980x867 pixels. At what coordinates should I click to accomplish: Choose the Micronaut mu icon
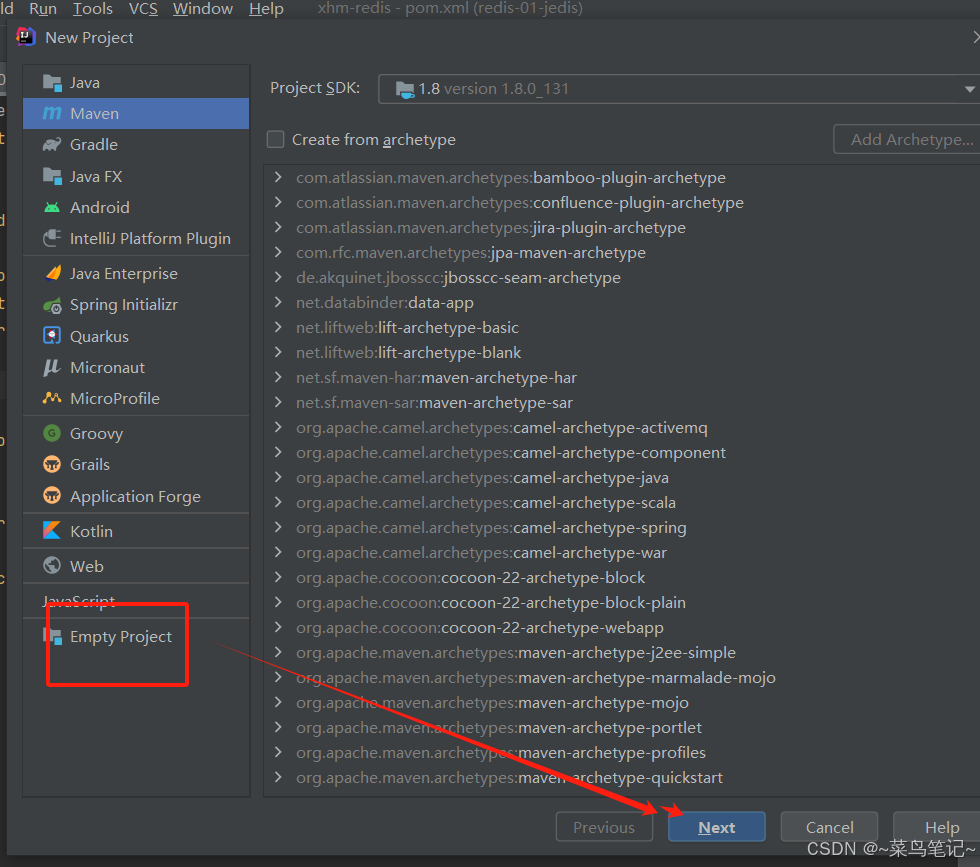tap(52, 367)
